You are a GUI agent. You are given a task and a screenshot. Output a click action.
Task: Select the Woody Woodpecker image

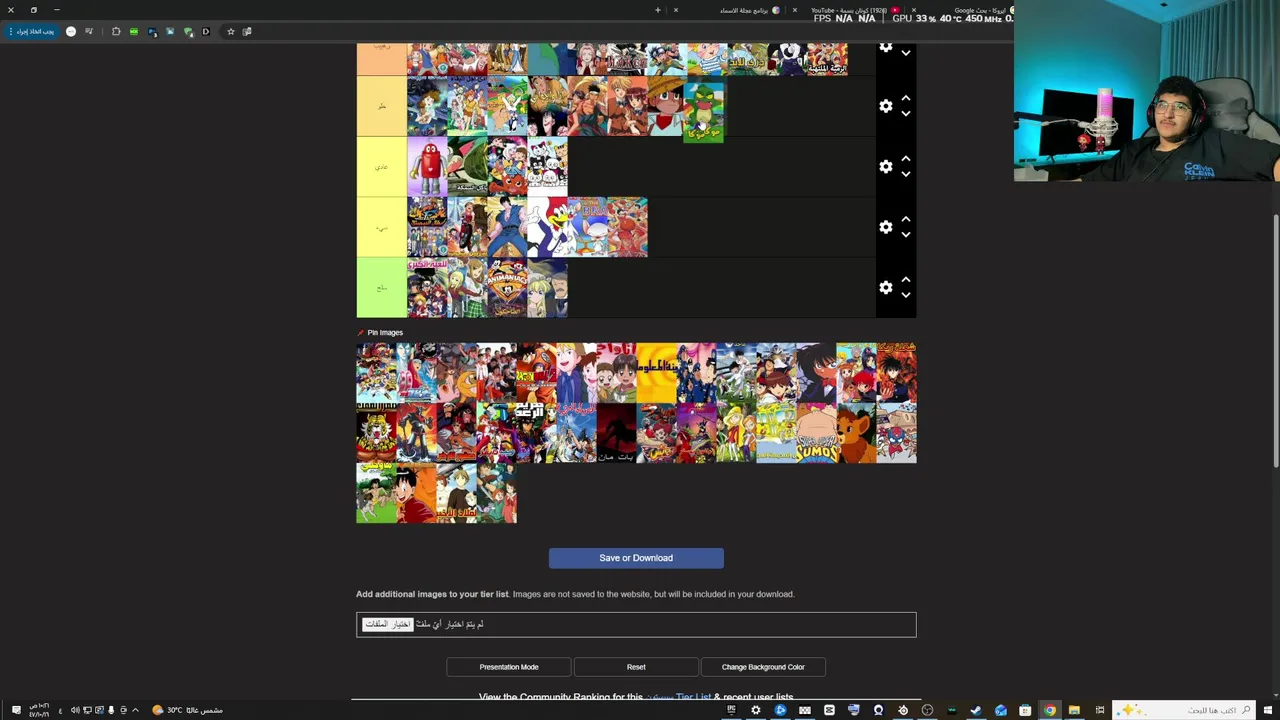(547, 227)
